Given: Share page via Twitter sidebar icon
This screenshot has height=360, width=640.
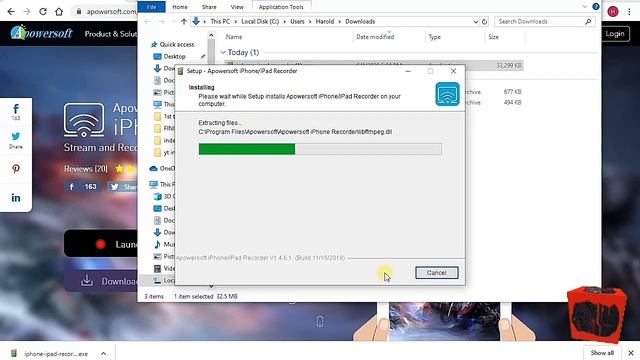Looking at the screenshot, I should (16, 140).
